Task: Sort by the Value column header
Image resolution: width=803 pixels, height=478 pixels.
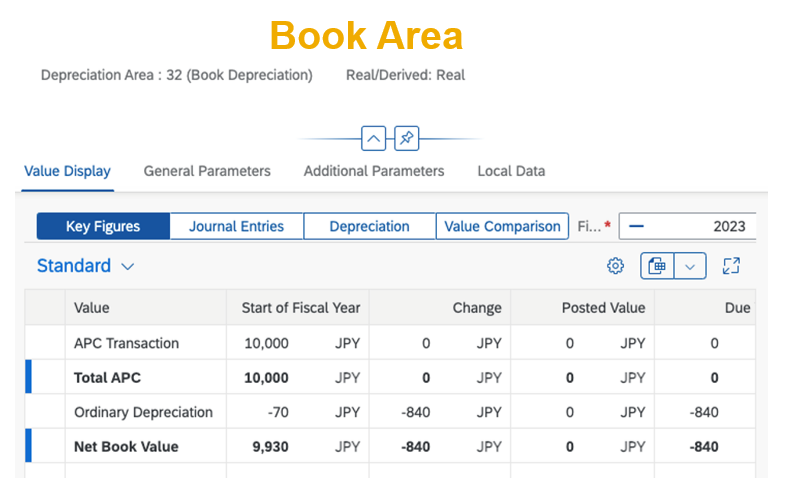Action: coord(146,307)
